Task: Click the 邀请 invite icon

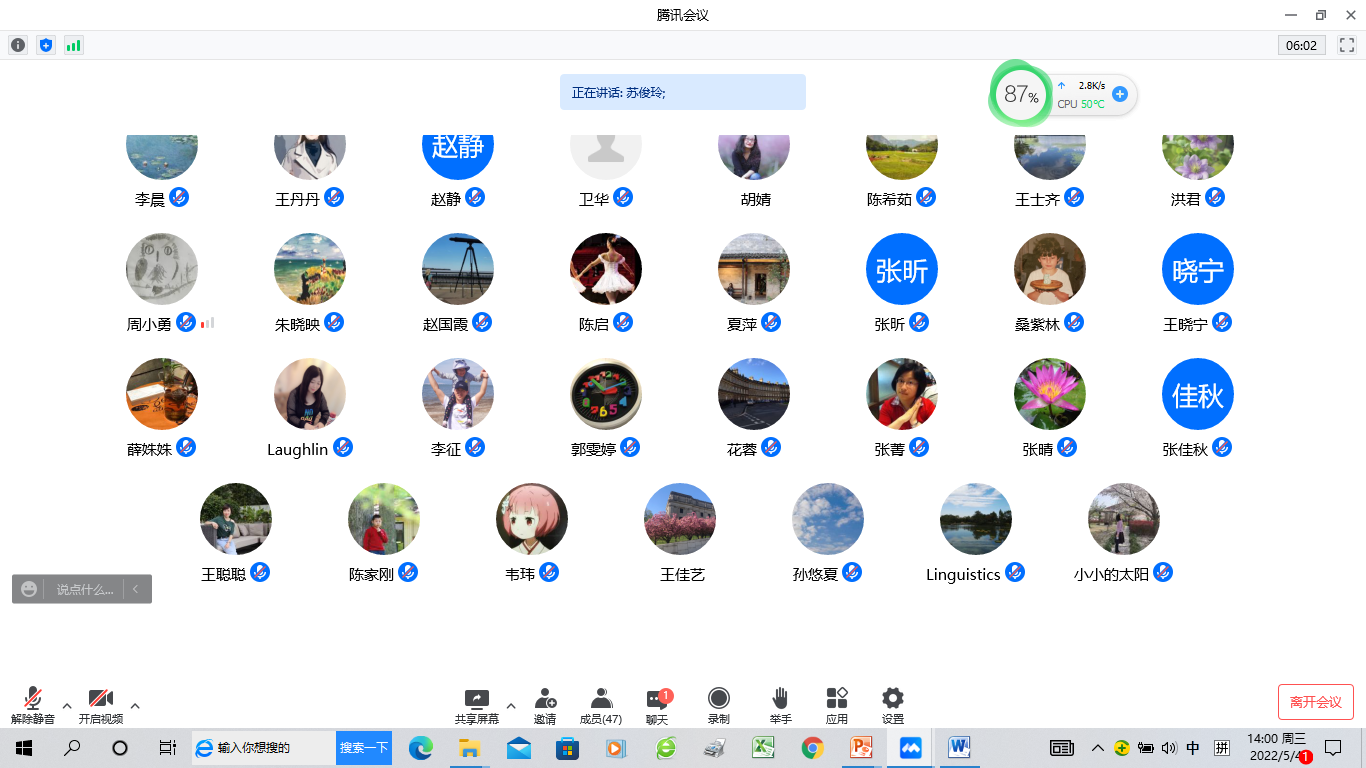Action: click(x=545, y=699)
